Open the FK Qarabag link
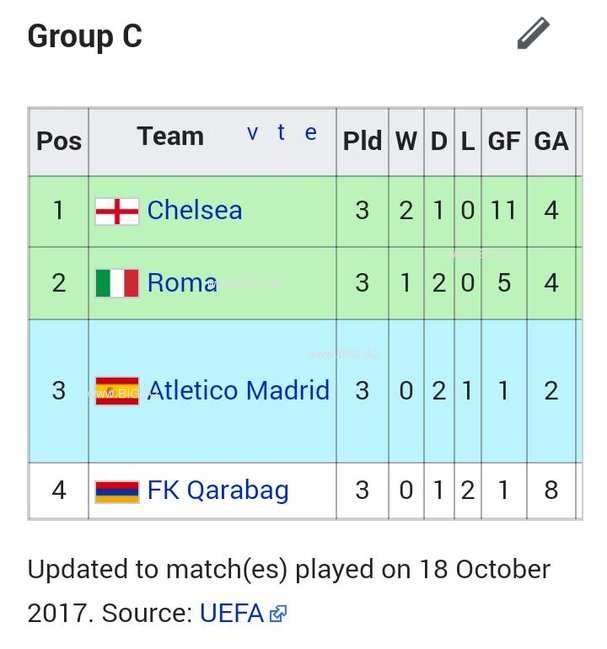 click(218, 491)
